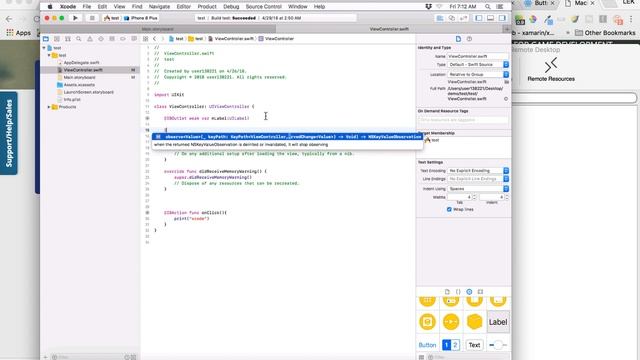The image size is (640, 360).
Task: Uncheck the Wrap lines checkbox
Action: [449, 209]
